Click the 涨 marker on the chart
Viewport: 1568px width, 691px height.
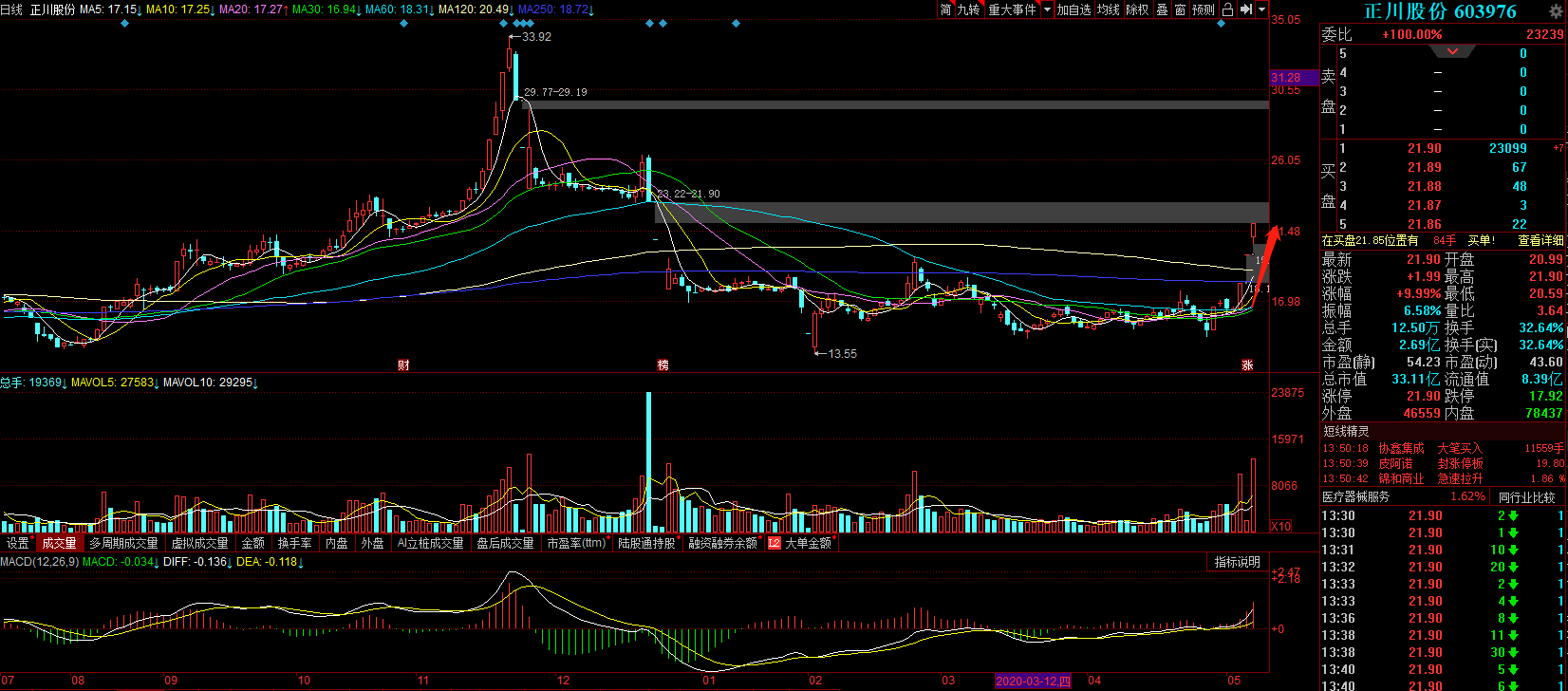(1247, 364)
